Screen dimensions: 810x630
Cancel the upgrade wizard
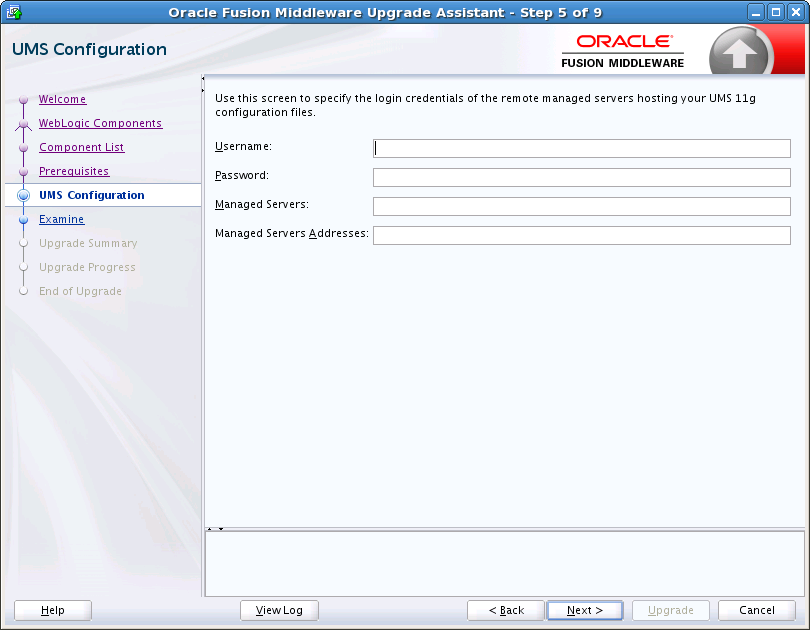coord(756,610)
